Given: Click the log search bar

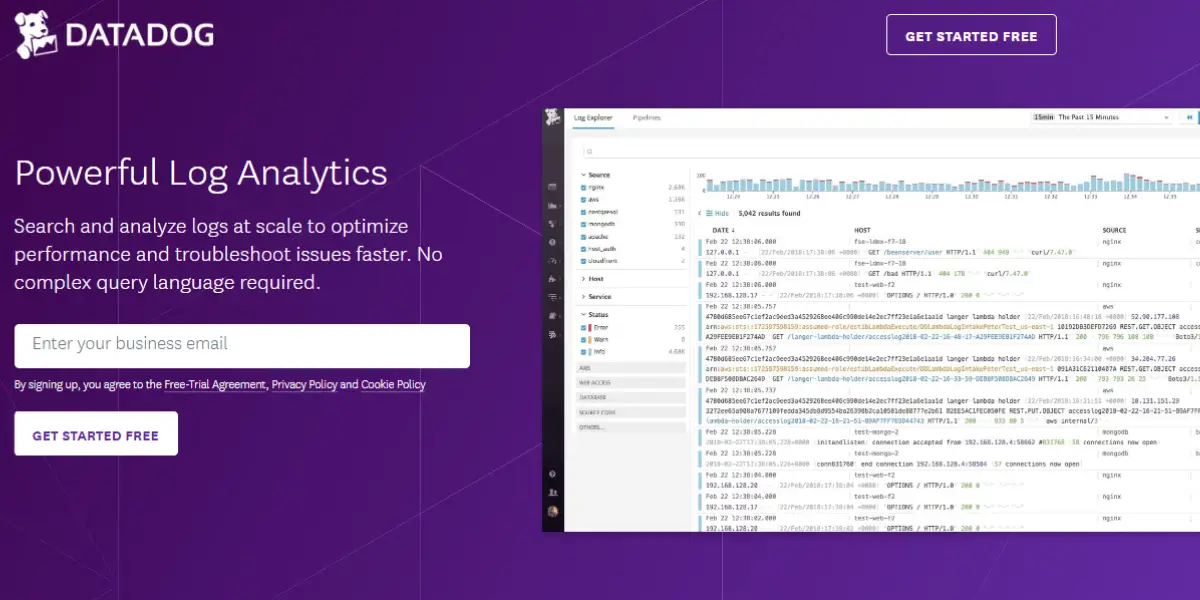Looking at the screenshot, I should tap(890, 152).
